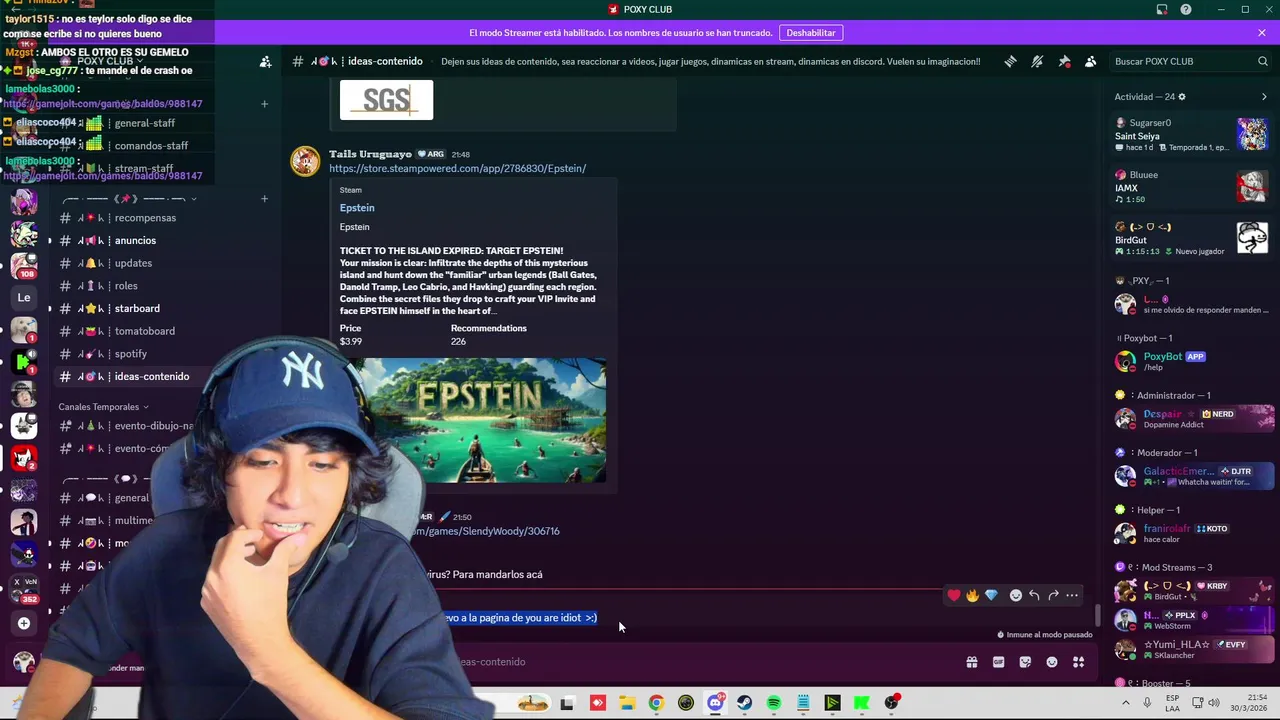1280x720 pixels.
Task: Click the Tails Uruguayo username
Action: point(370,154)
